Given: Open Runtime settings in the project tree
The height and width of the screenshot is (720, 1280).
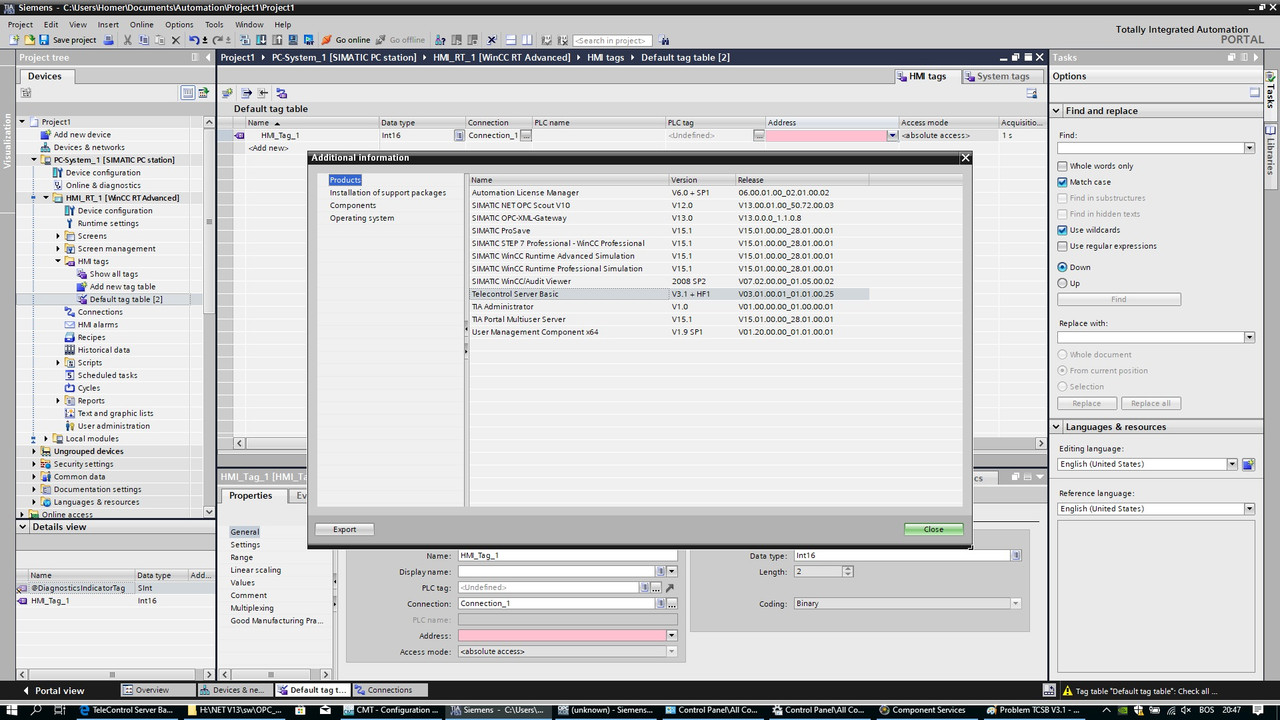Looking at the screenshot, I should [108, 223].
